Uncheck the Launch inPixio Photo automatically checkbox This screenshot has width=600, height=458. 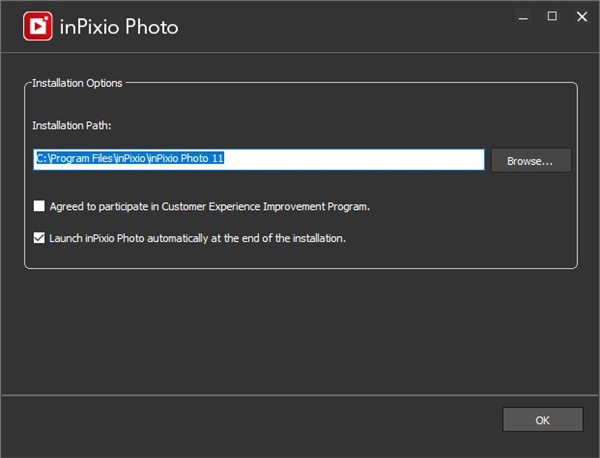pyautogui.click(x=40, y=238)
